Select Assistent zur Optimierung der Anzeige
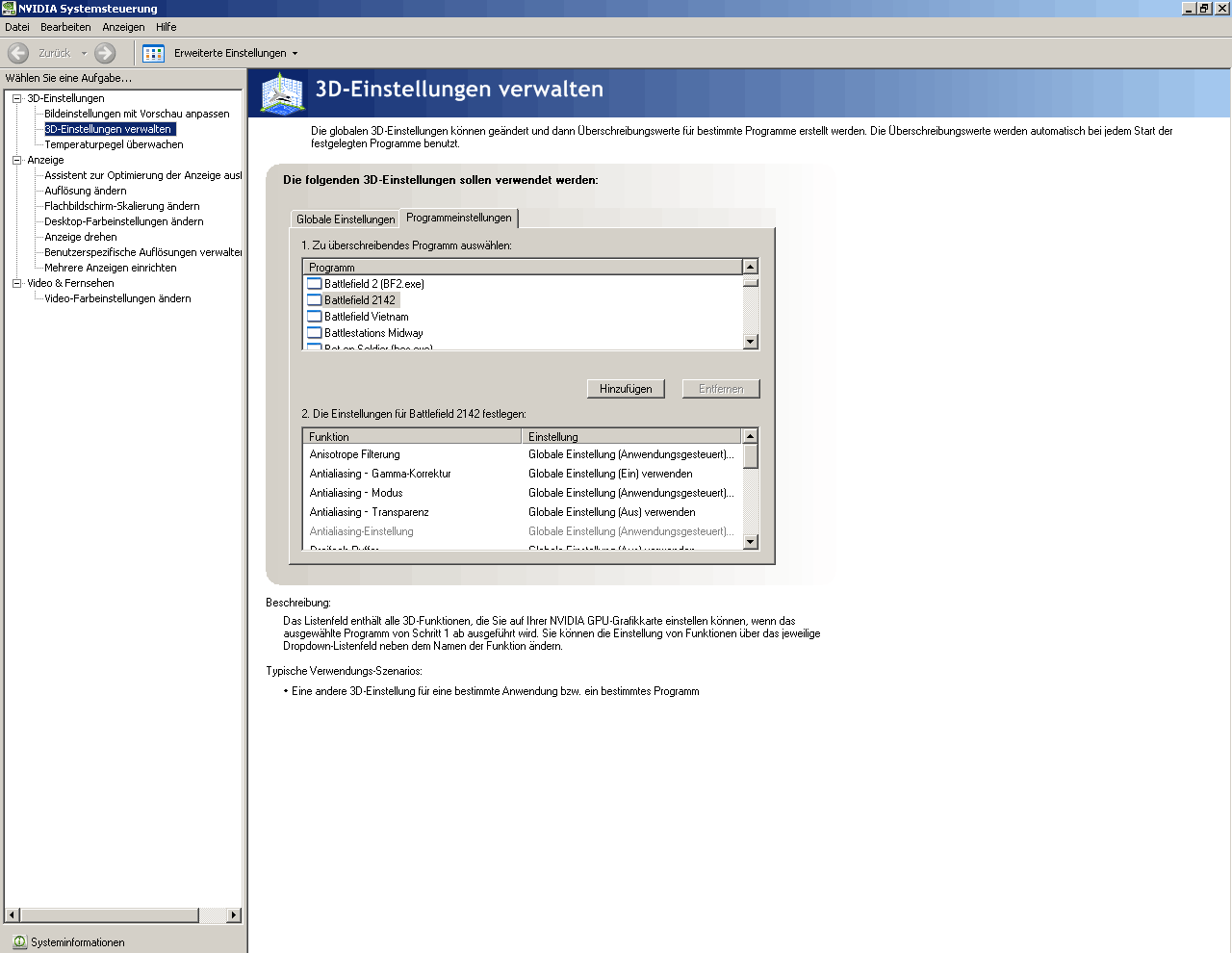The height and width of the screenshot is (953, 1232). coord(142,175)
